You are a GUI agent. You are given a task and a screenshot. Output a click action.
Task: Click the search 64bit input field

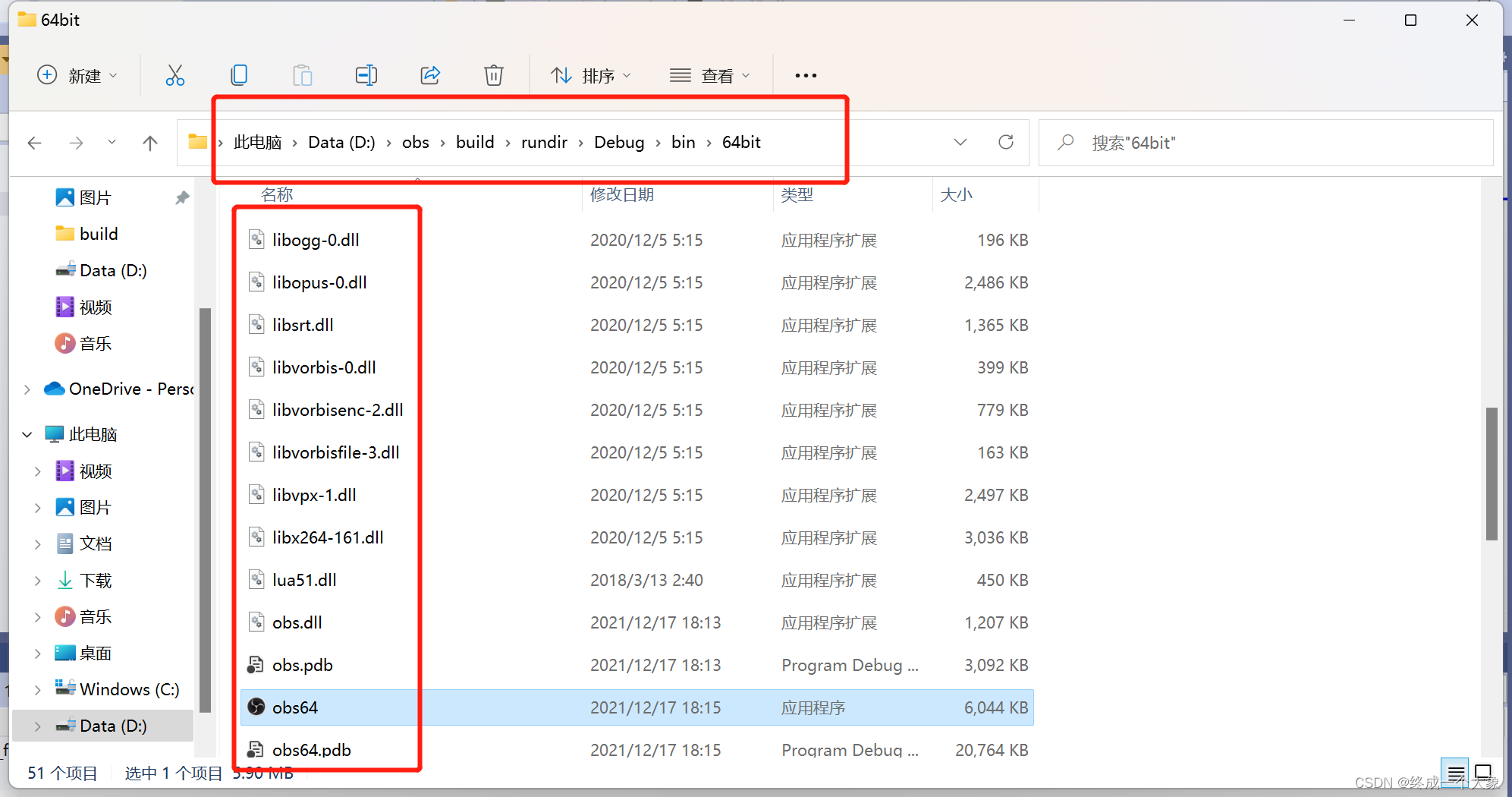pos(1266,143)
